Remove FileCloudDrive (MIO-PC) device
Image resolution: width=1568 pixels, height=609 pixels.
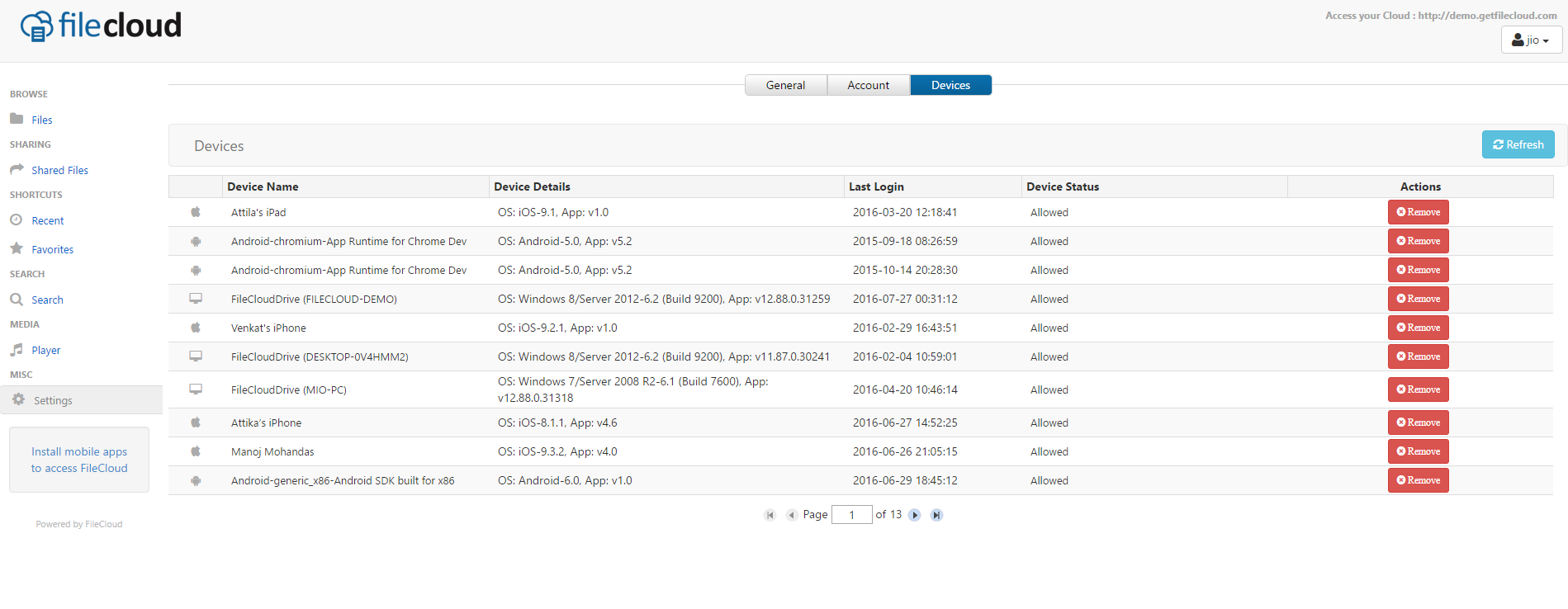[x=1419, y=389]
